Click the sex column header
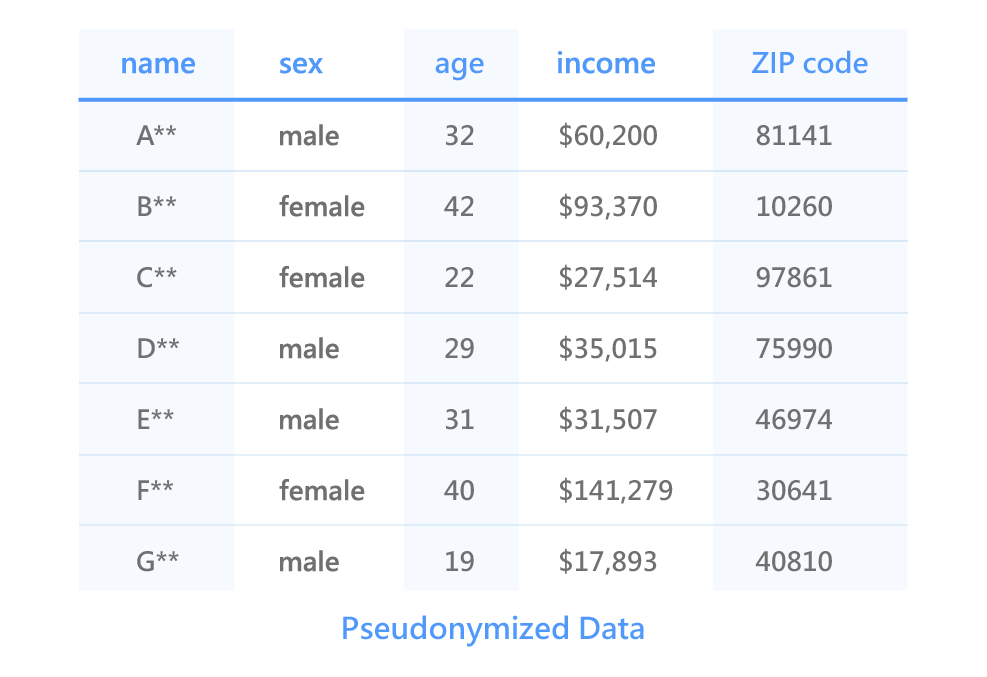The height and width of the screenshot is (677, 987). pos(301,64)
